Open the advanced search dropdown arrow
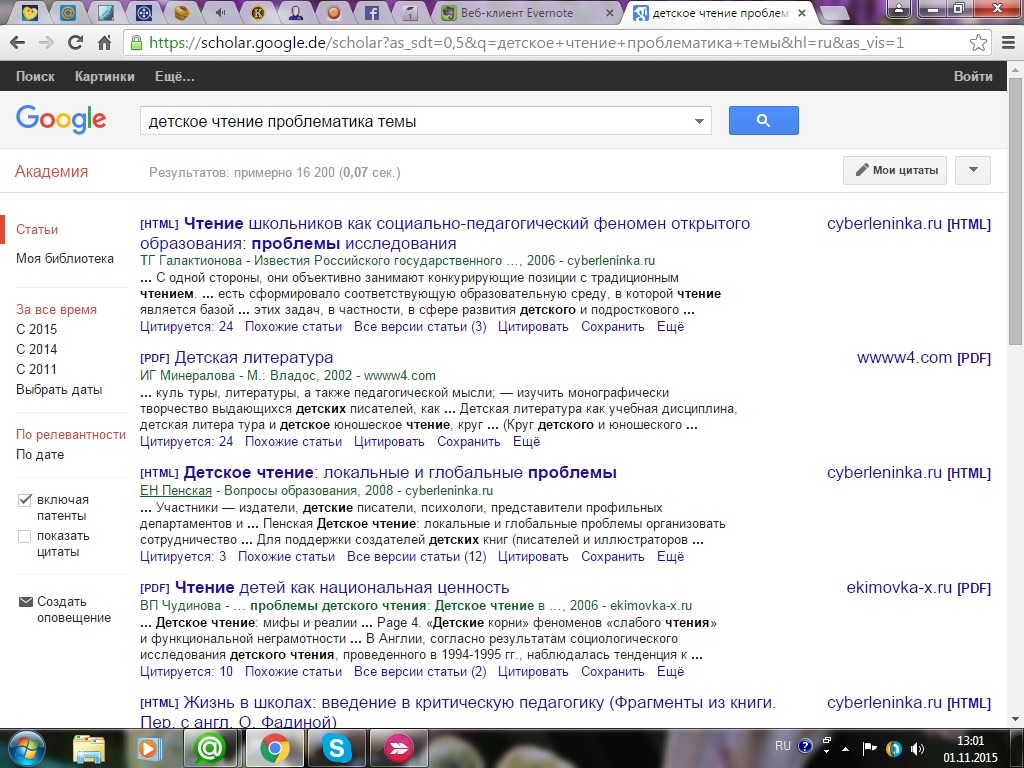1024x768 pixels. tap(699, 121)
